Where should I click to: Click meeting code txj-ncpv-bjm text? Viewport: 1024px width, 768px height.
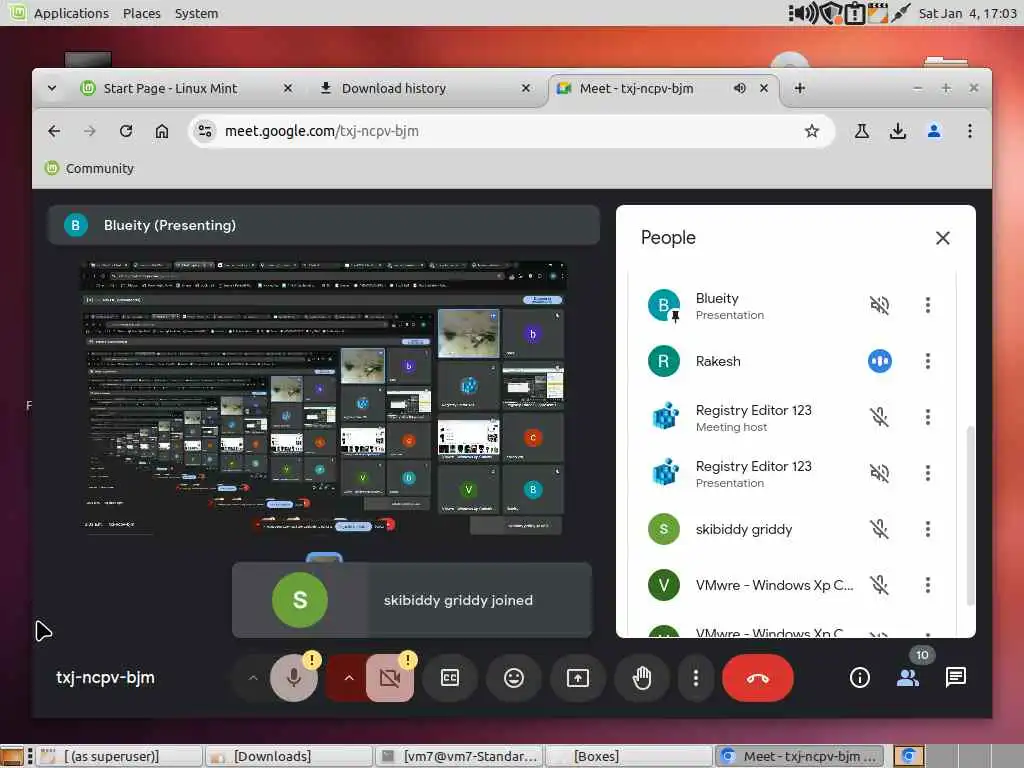coord(105,678)
